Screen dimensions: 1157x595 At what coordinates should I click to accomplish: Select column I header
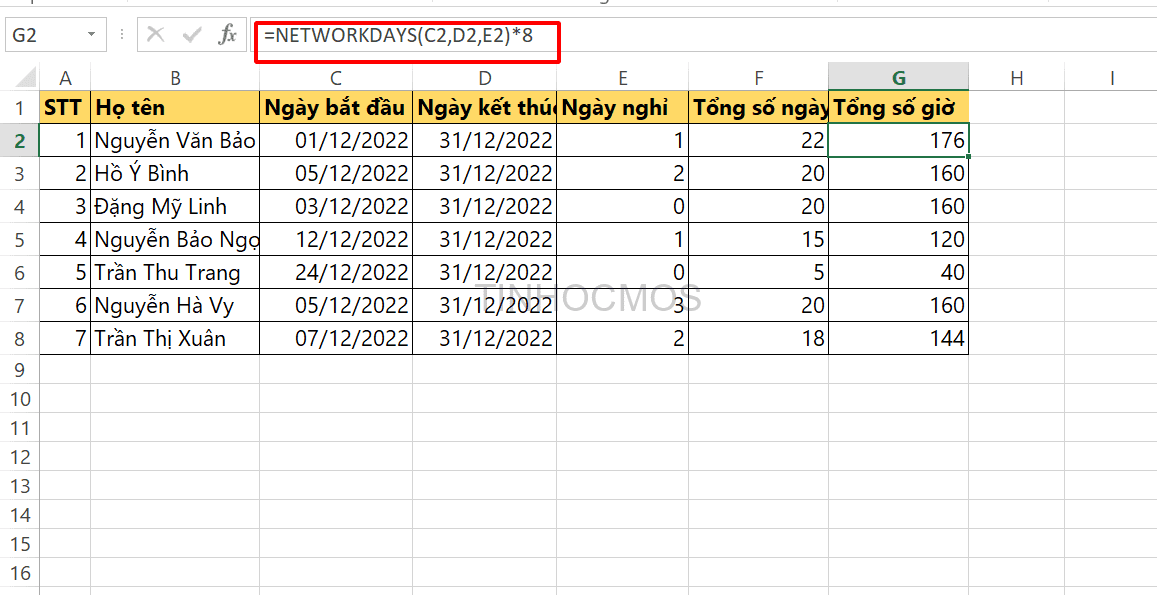(1111, 77)
